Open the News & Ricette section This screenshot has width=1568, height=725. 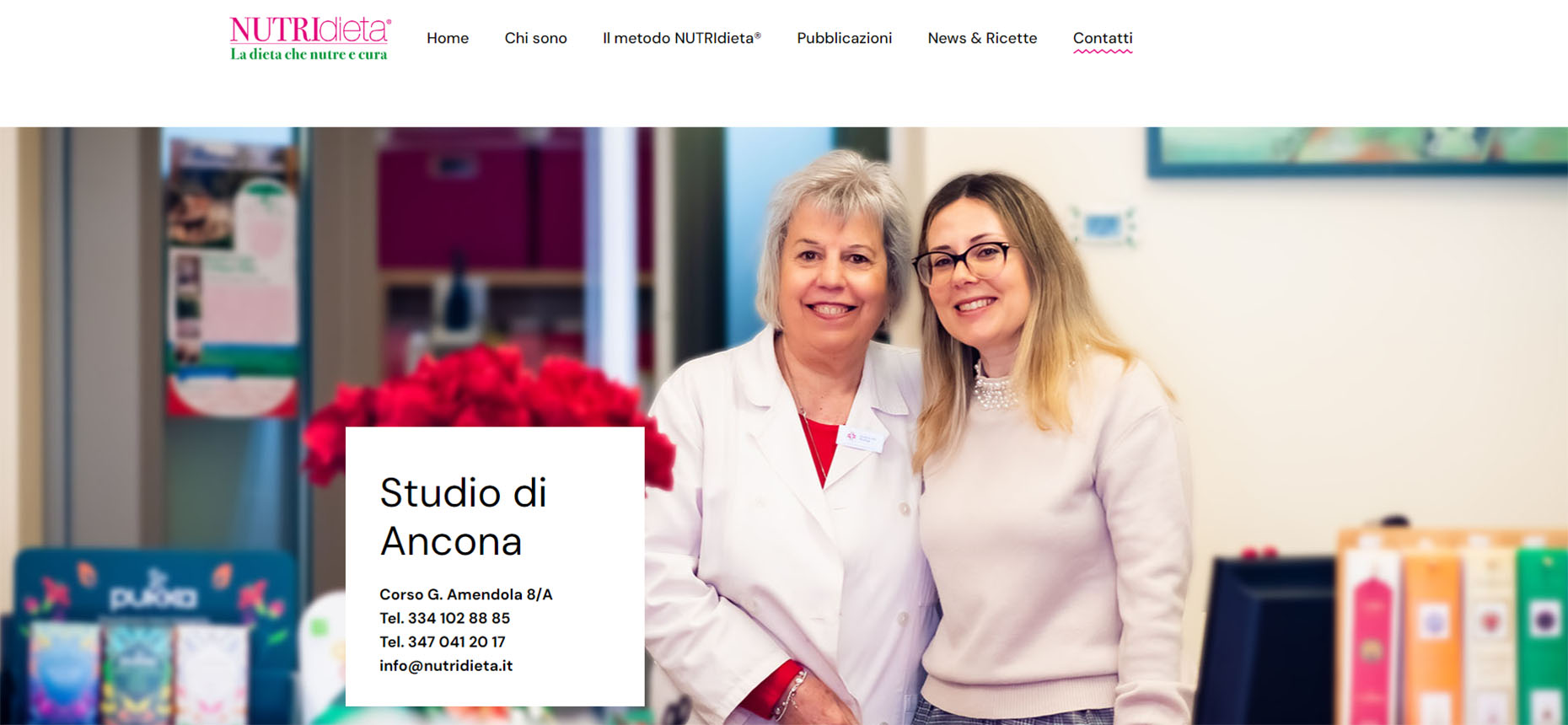point(982,38)
